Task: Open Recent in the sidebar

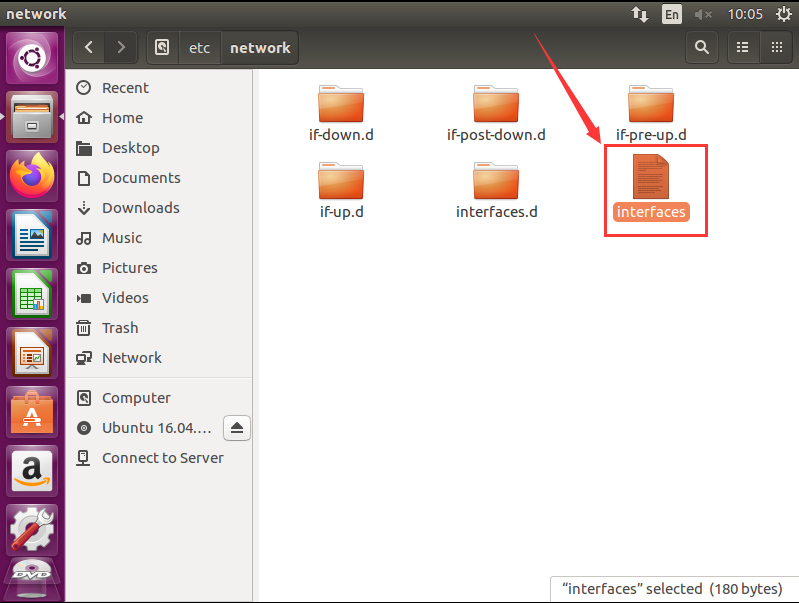Action: [158, 88]
